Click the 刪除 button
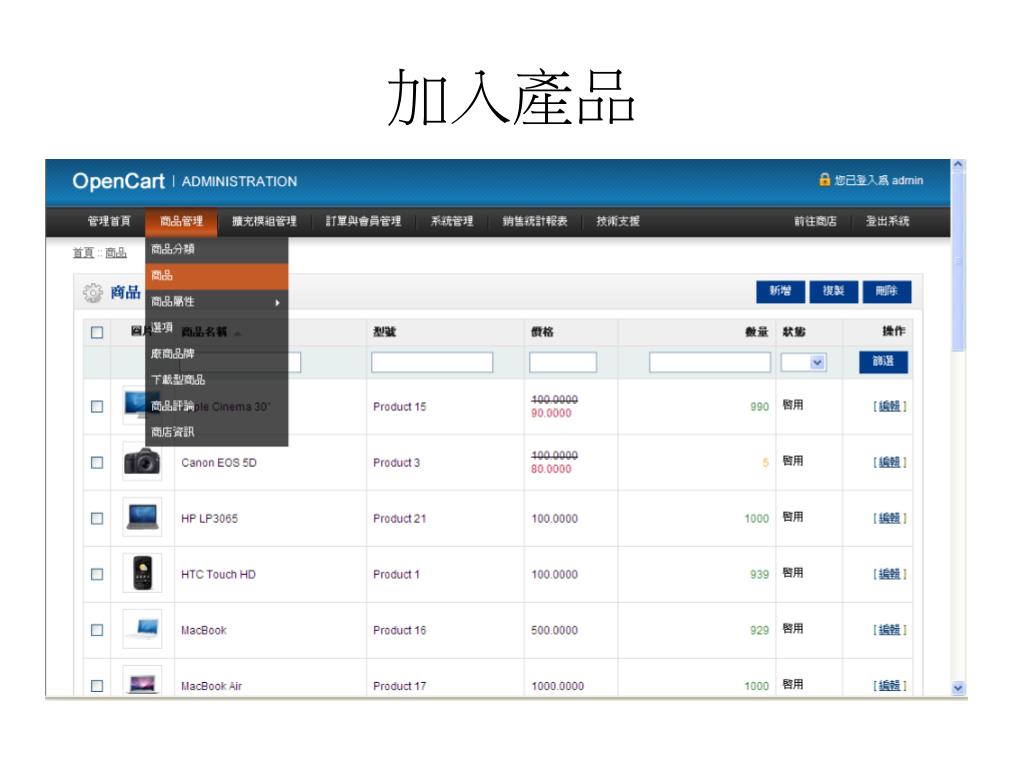This screenshot has width=1024, height=768. point(887,291)
